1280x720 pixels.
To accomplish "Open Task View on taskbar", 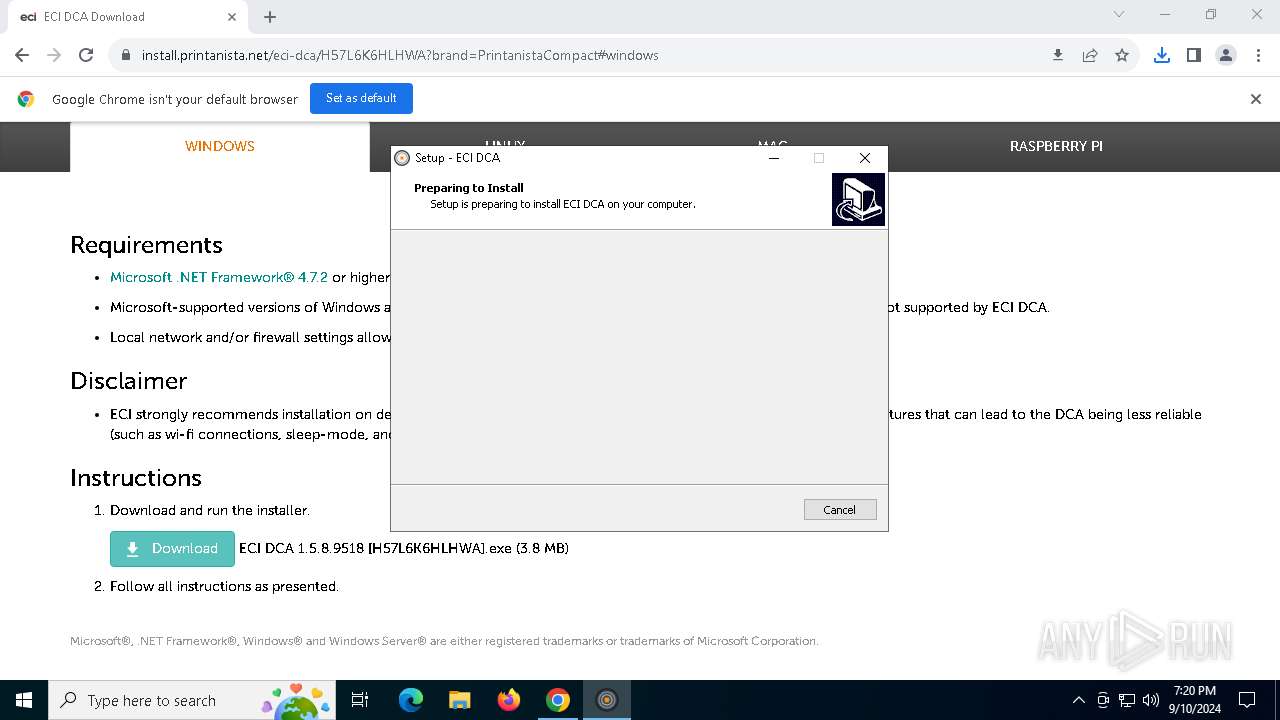I will pyautogui.click(x=360, y=700).
